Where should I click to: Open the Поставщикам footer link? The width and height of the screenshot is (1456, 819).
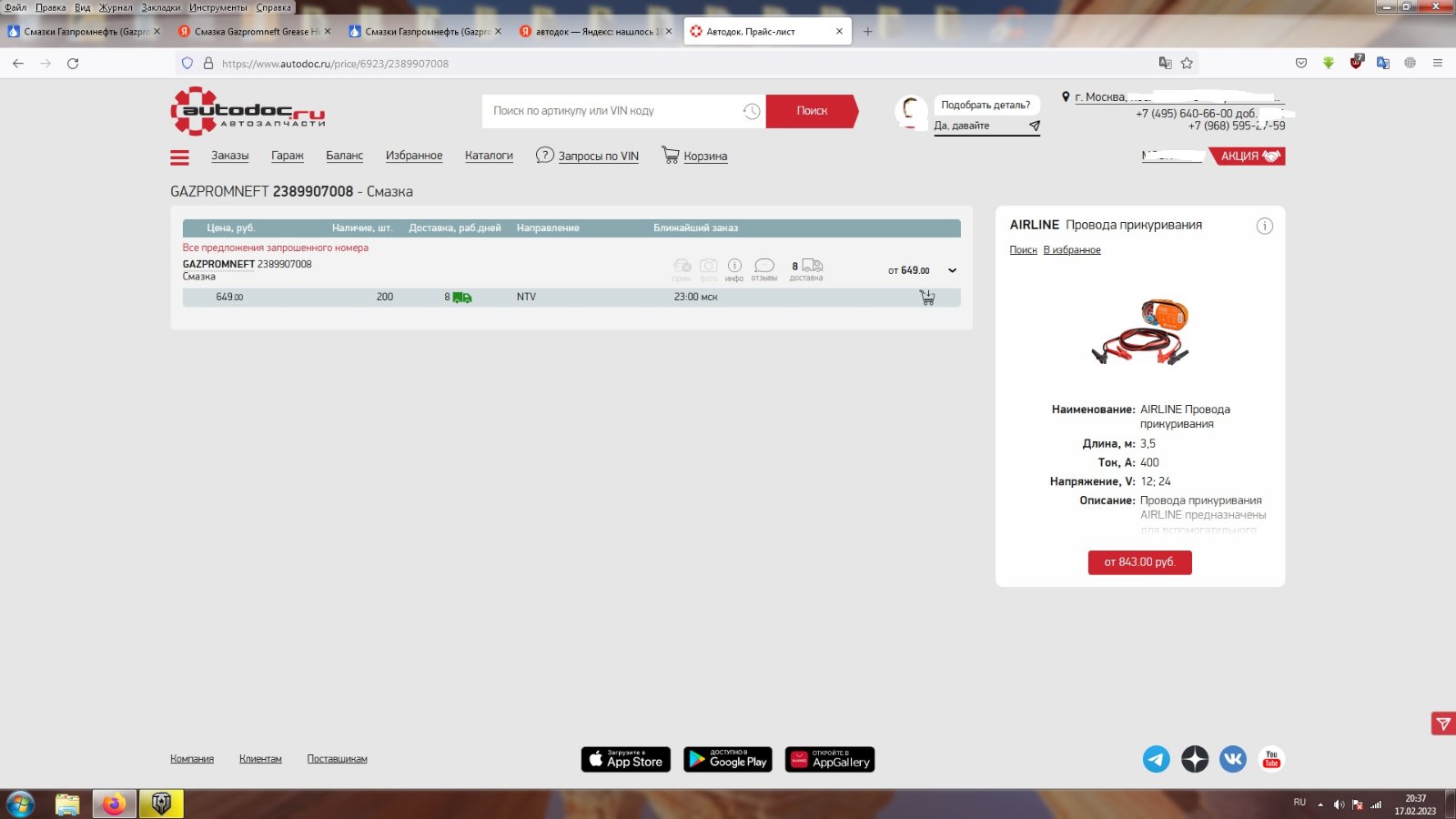(x=338, y=759)
